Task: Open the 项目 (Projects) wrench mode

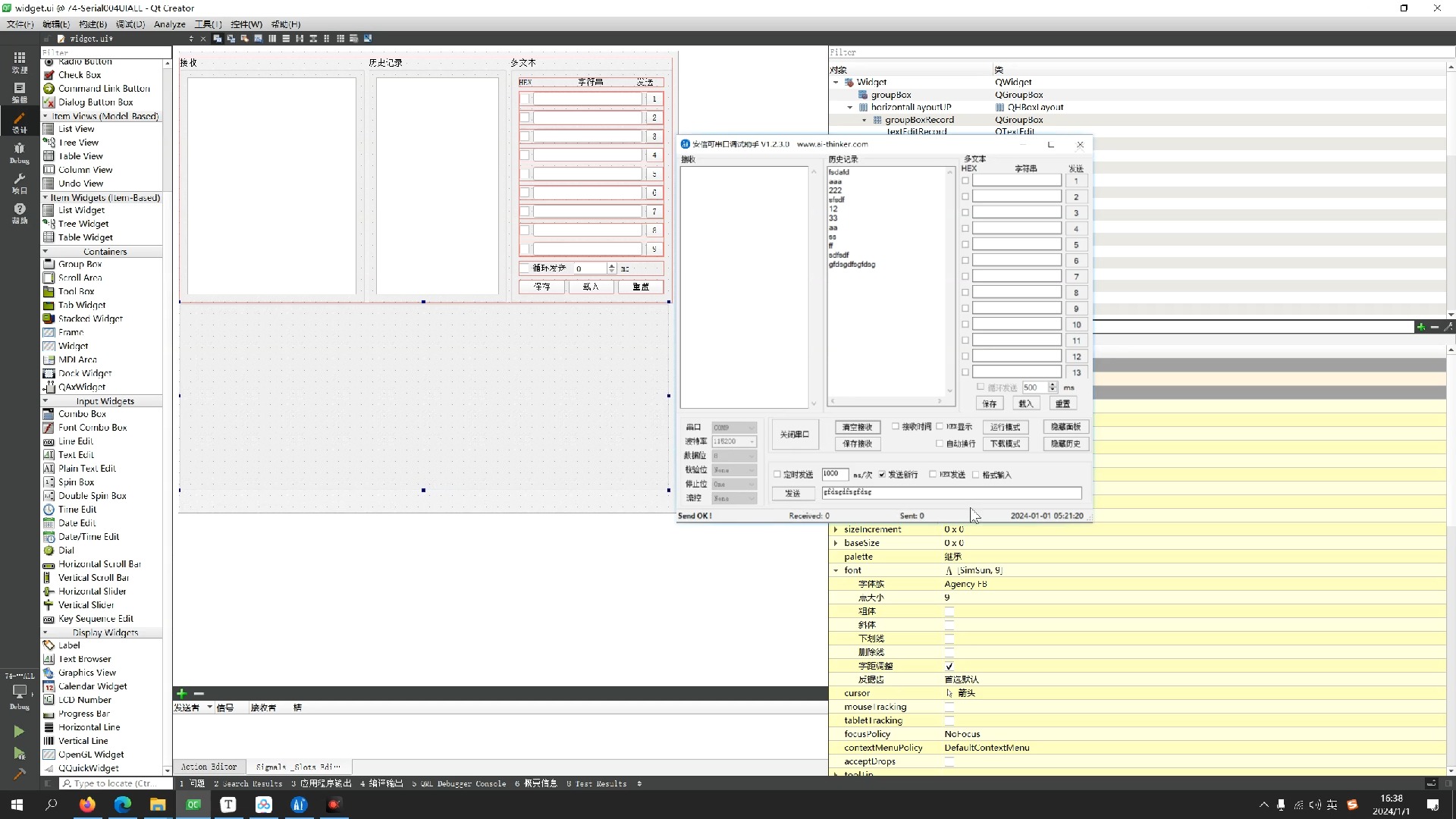Action: click(x=20, y=183)
